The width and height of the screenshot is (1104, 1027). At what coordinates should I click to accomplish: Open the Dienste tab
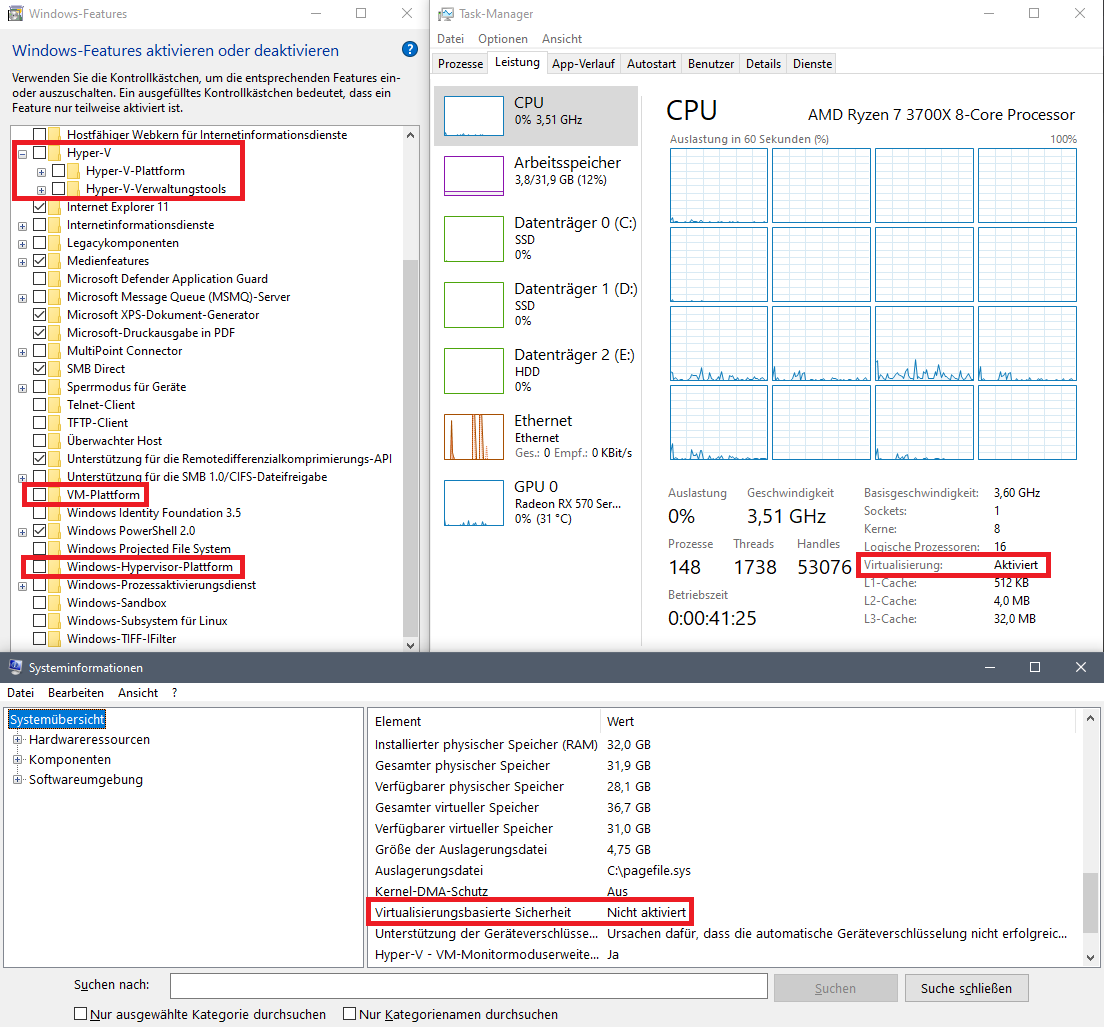tap(813, 64)
